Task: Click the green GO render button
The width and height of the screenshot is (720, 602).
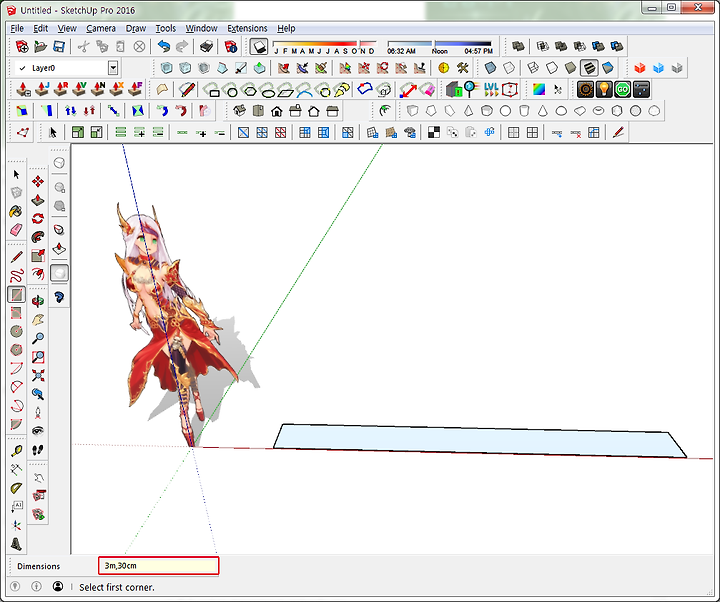Action: (623, 89)
